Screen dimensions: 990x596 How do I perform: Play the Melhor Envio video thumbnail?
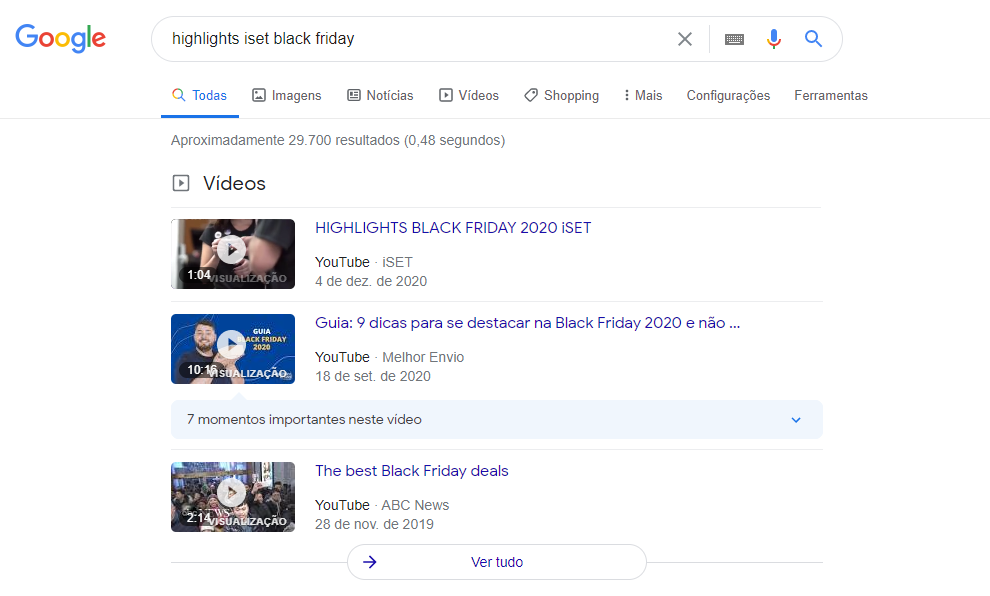tap(233, 349)
